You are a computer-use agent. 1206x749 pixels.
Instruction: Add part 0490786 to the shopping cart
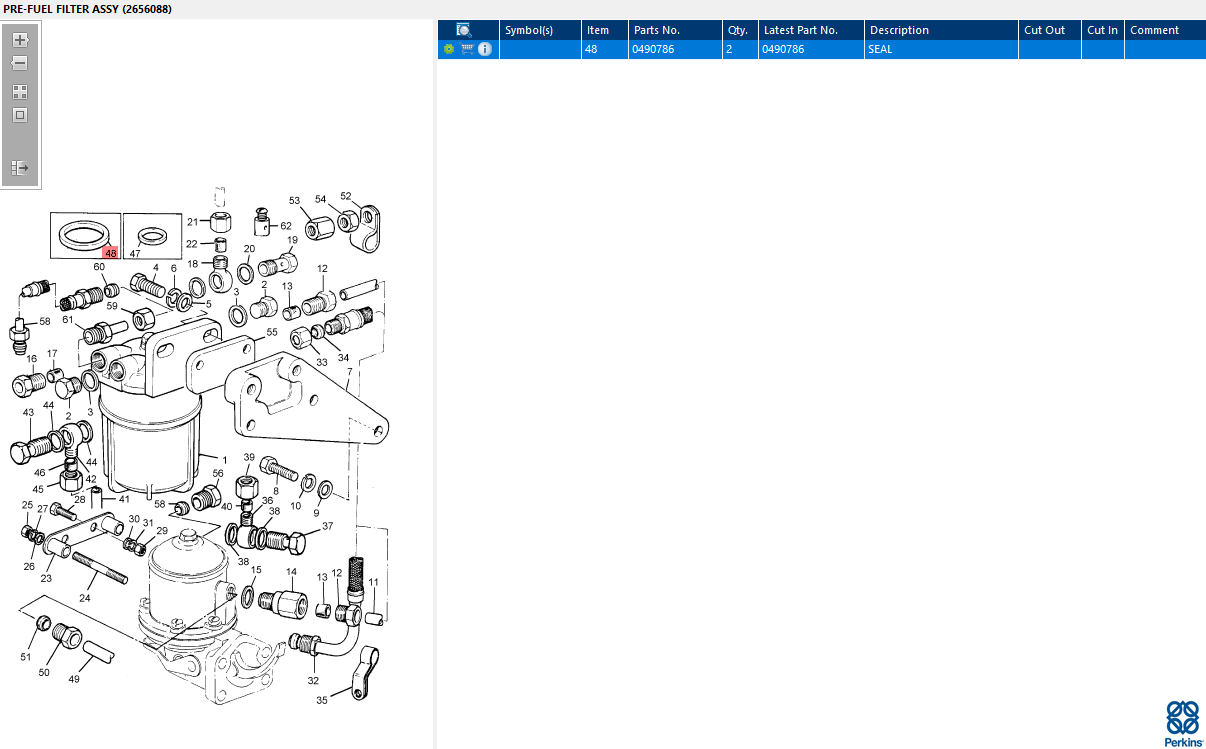tap(467, 49)
